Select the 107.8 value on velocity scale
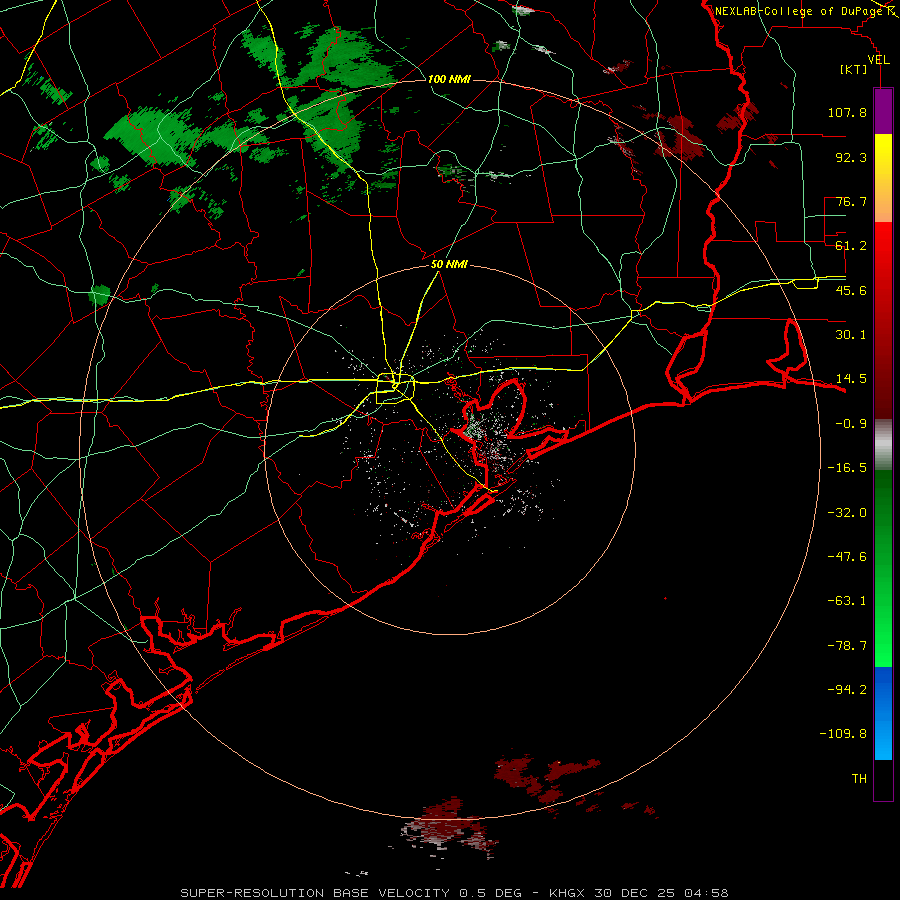Image resolution: width=900 pixels, height=900 pixels. pos(847,112)
